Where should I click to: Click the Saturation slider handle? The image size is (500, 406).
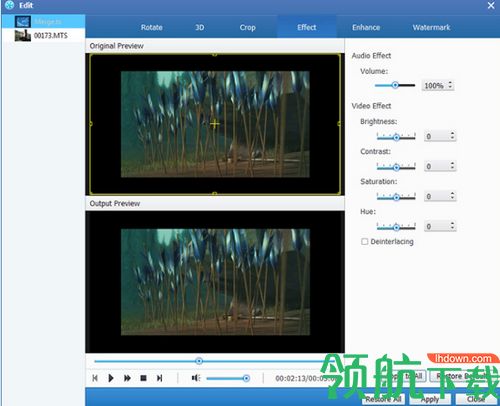[396, 197]
